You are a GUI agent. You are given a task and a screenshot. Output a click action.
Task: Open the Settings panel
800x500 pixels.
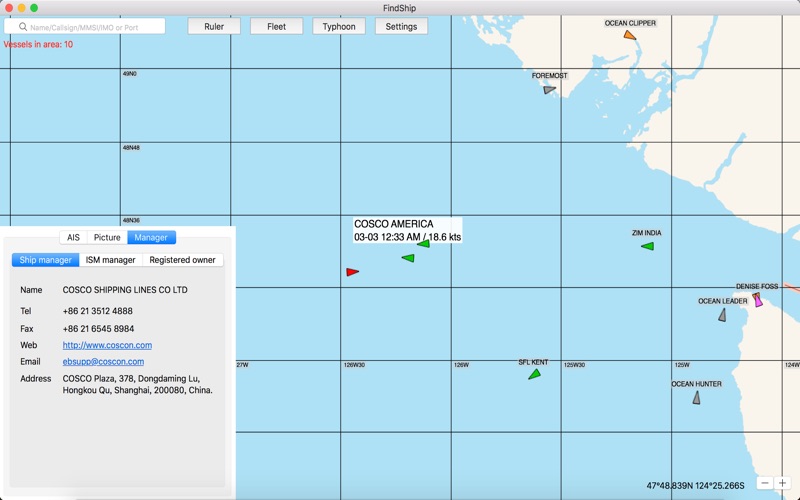pos(401,27)
